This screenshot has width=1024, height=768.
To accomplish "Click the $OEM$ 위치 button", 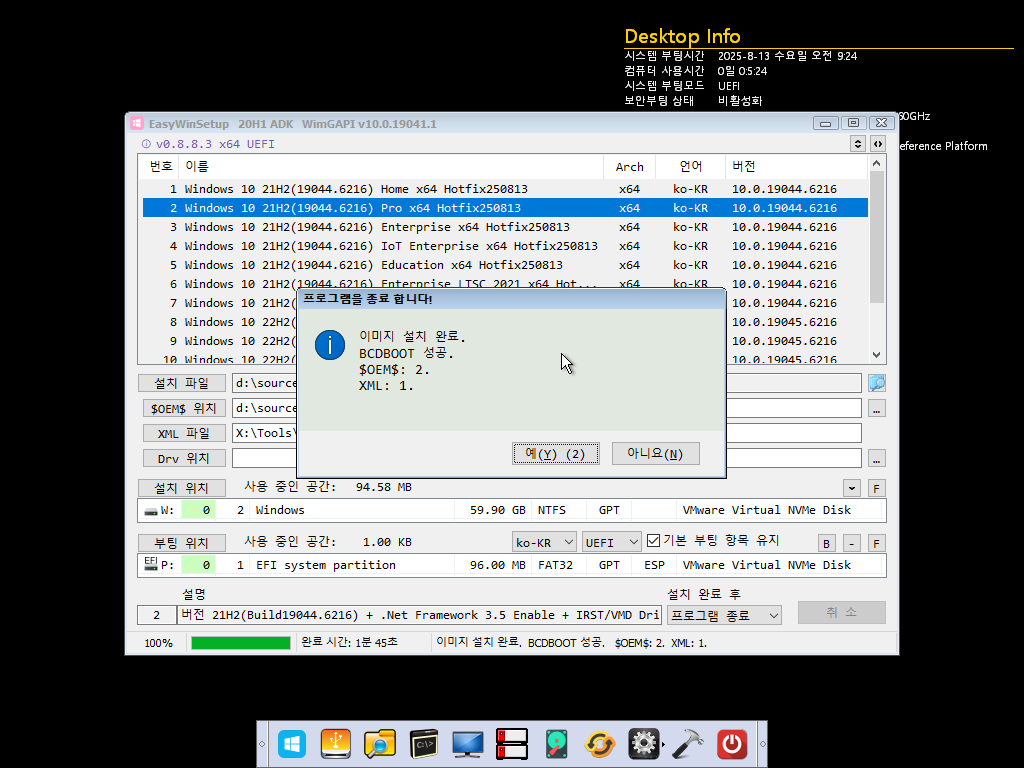I will [184, 408].
